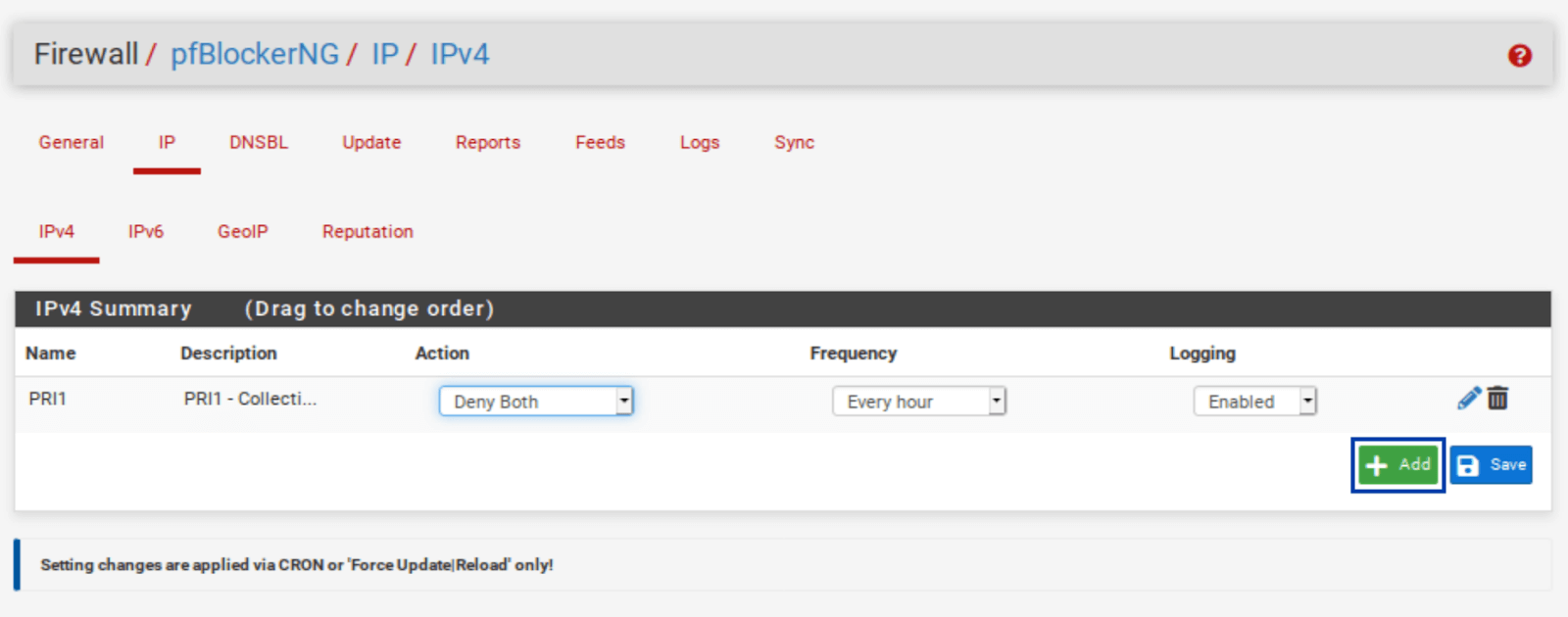Viewport: 1568px width, 617px height.
Task: Open the Sync tab
Action: [x=794, y=142]
